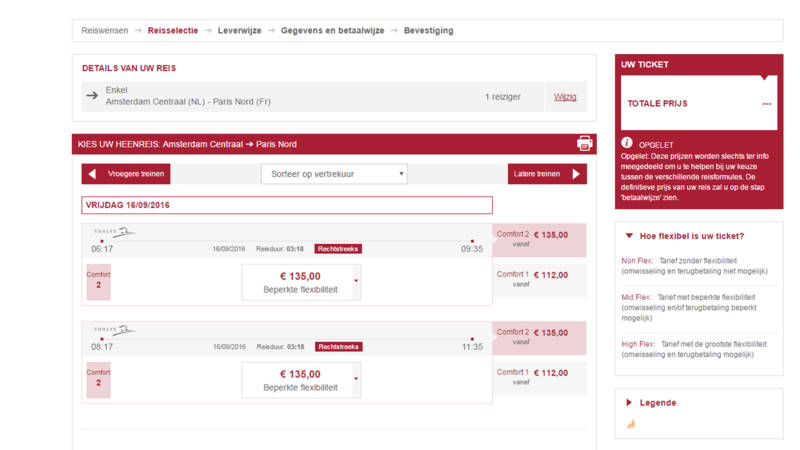
Task: Click the left arrow on Vroegere treinen
Action: click(93, 174)
